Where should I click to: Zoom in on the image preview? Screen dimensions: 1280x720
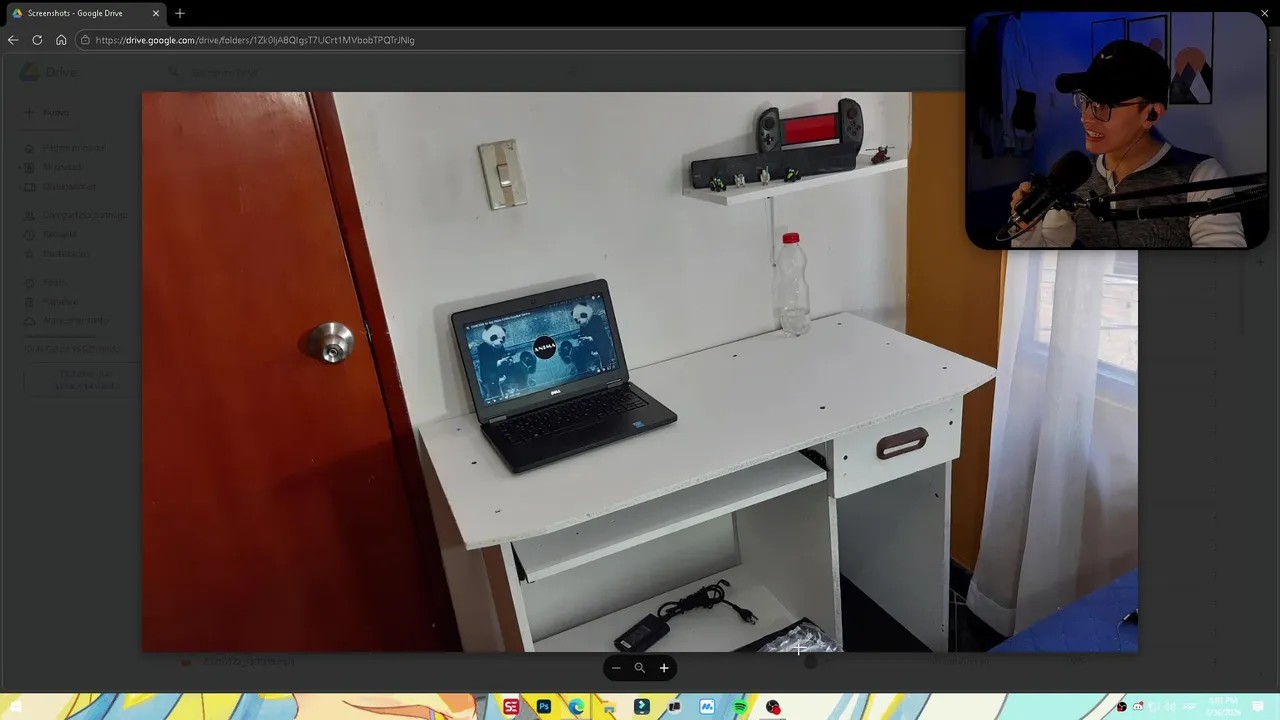(x=664, y=668)
